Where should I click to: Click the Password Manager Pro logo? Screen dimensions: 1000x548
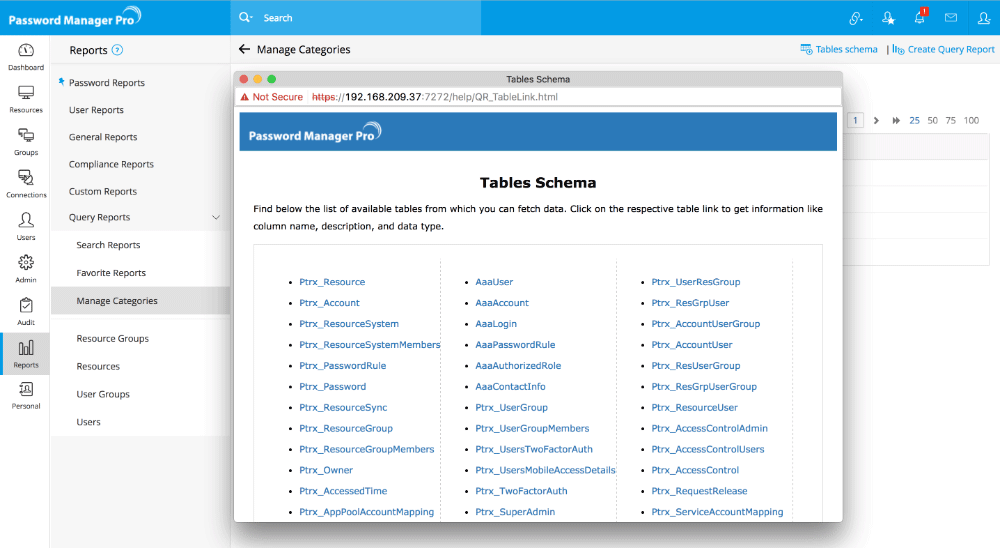tap(75, 17)
